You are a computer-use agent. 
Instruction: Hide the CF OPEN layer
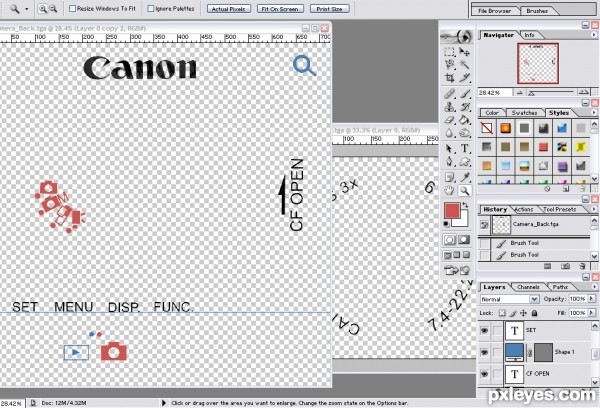(484, 374)
